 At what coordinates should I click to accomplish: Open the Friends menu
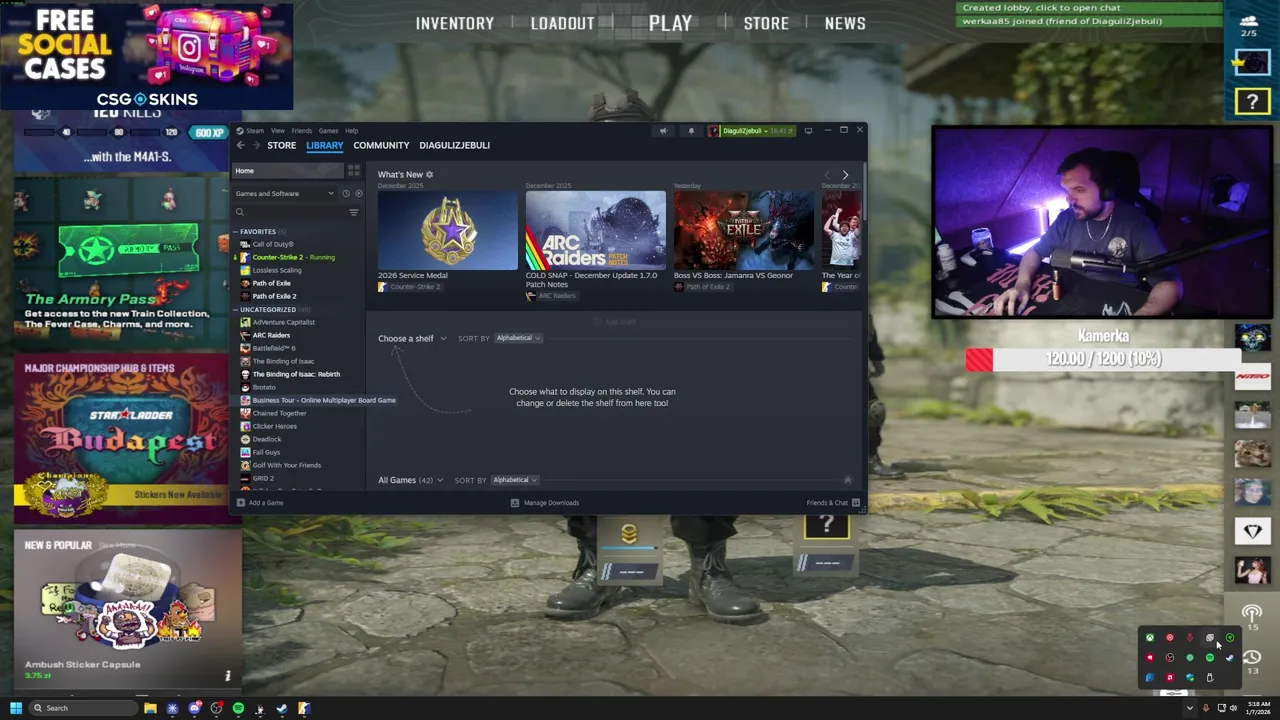pyautogui.click(x=301, y=131)
